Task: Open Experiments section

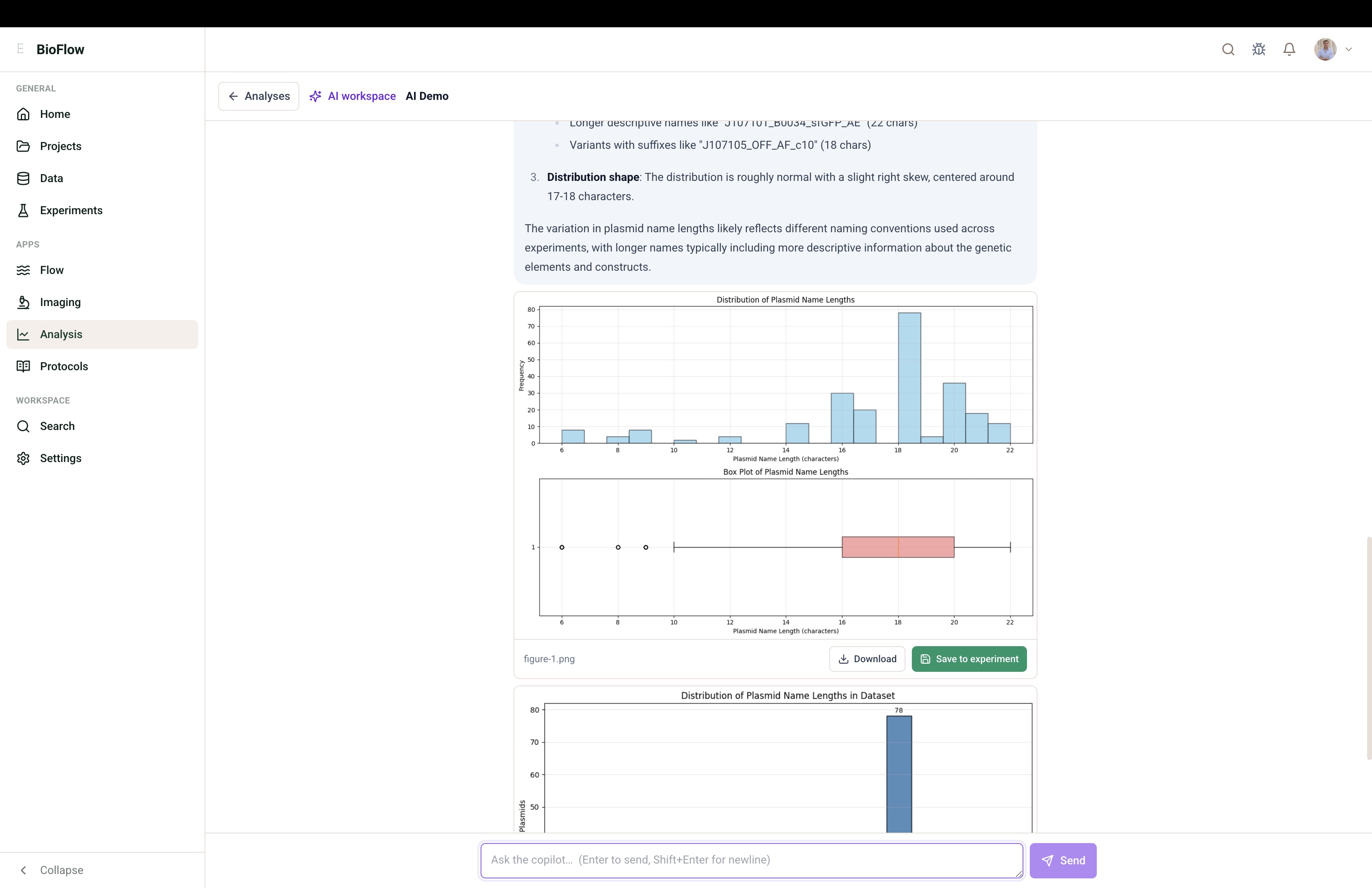Action: coord(102,210)
